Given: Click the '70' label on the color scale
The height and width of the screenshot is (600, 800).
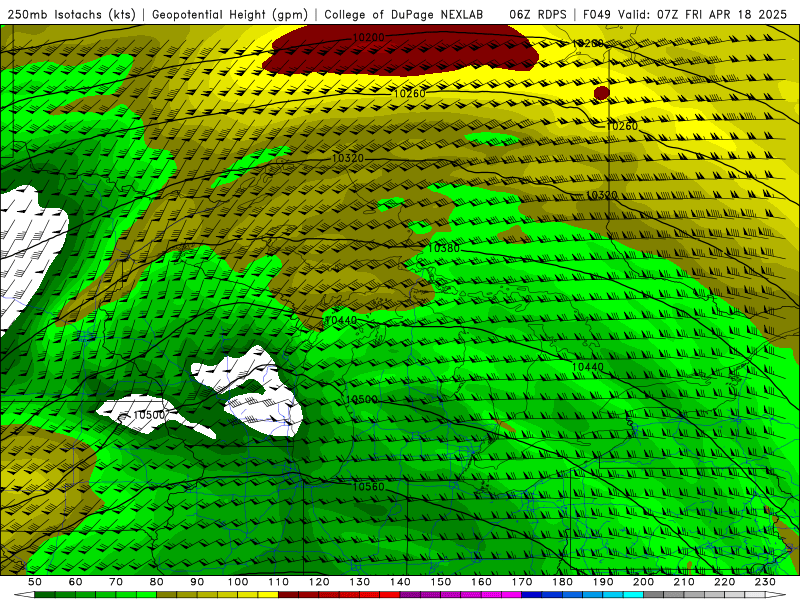Looking at the screenshot, I should point(116,582).
